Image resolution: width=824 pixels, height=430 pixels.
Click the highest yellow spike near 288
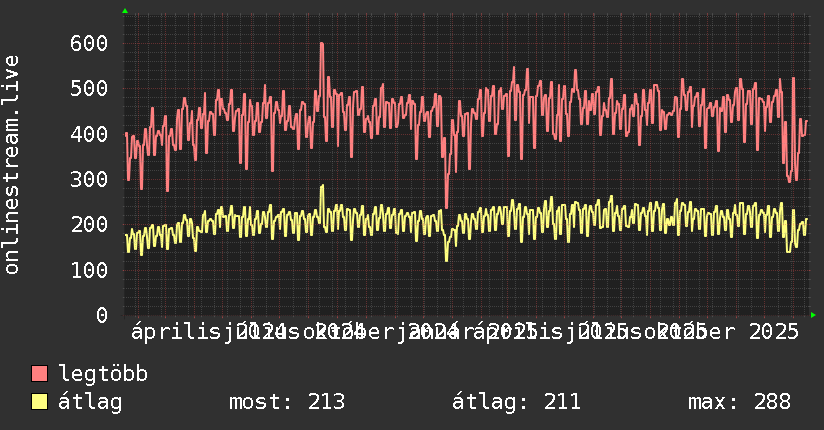pyautogui.click(x=322, y=187)
